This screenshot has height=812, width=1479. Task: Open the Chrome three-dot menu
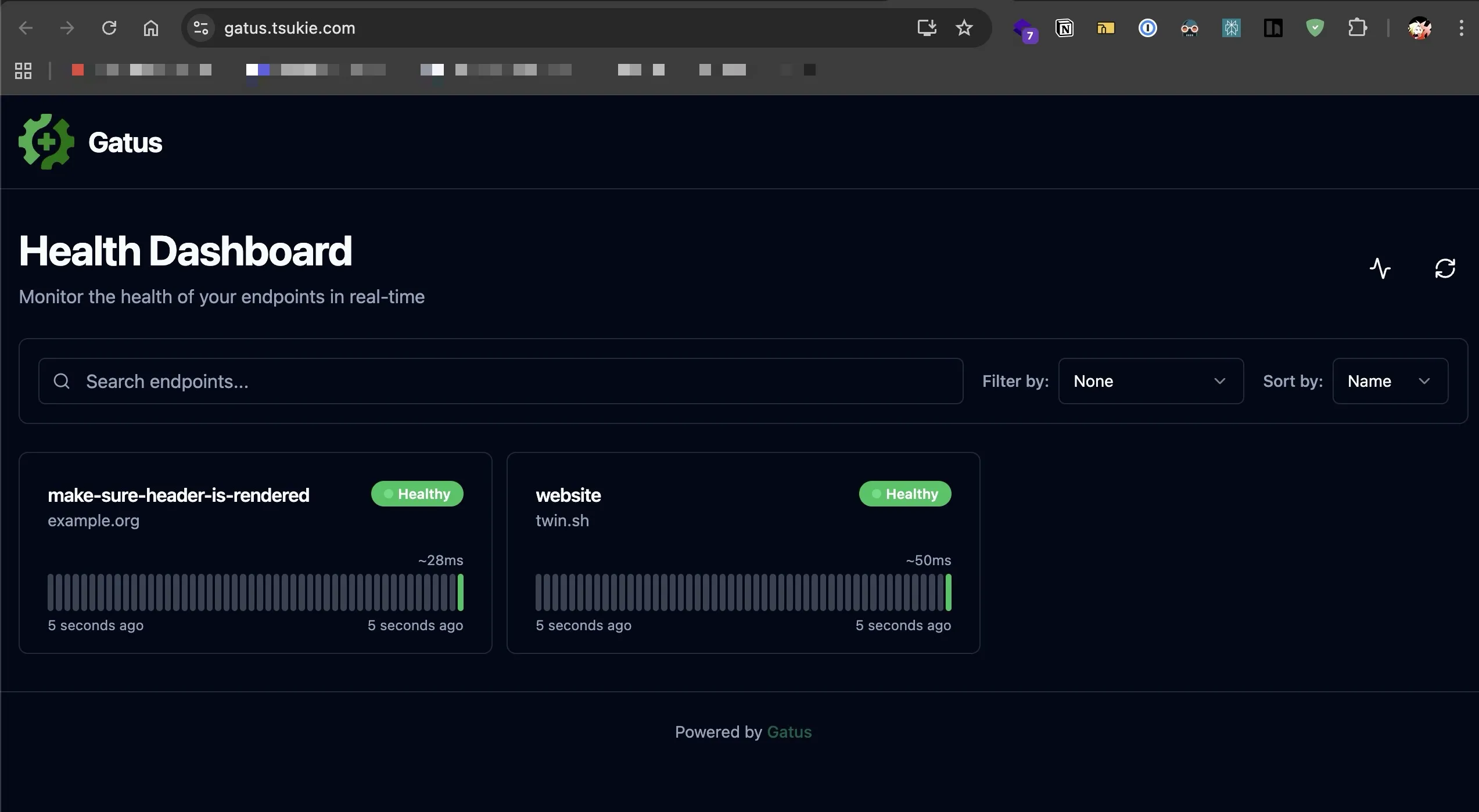[x=1461, y=28]
